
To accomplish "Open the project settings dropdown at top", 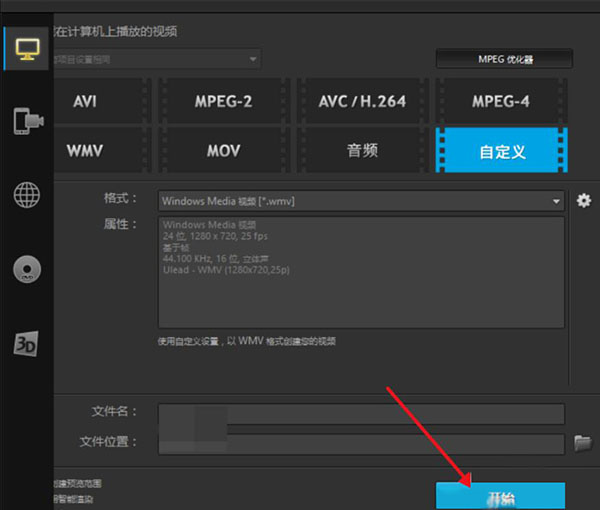I will (157, 59).
